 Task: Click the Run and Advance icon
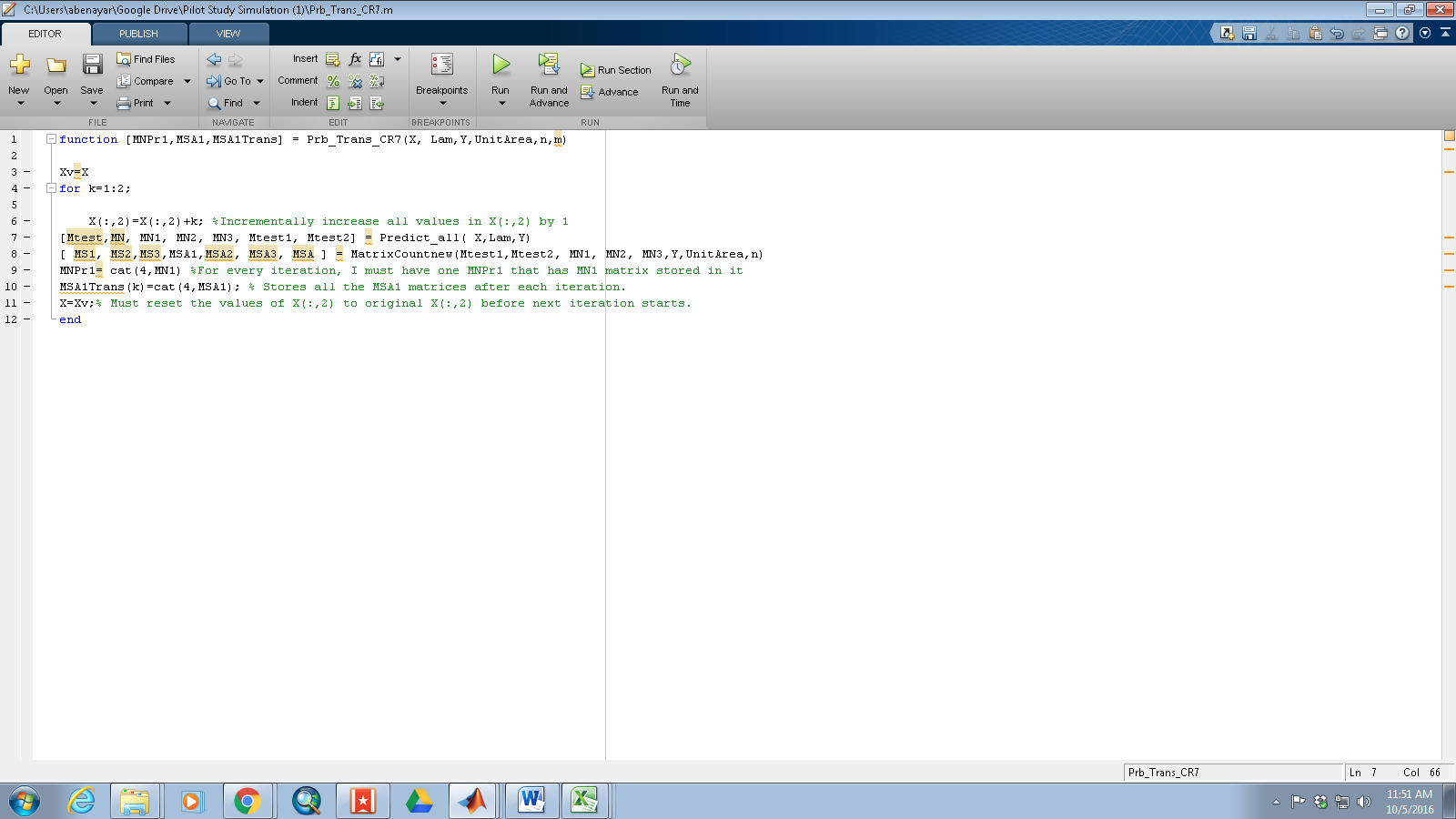click(549, 66)
